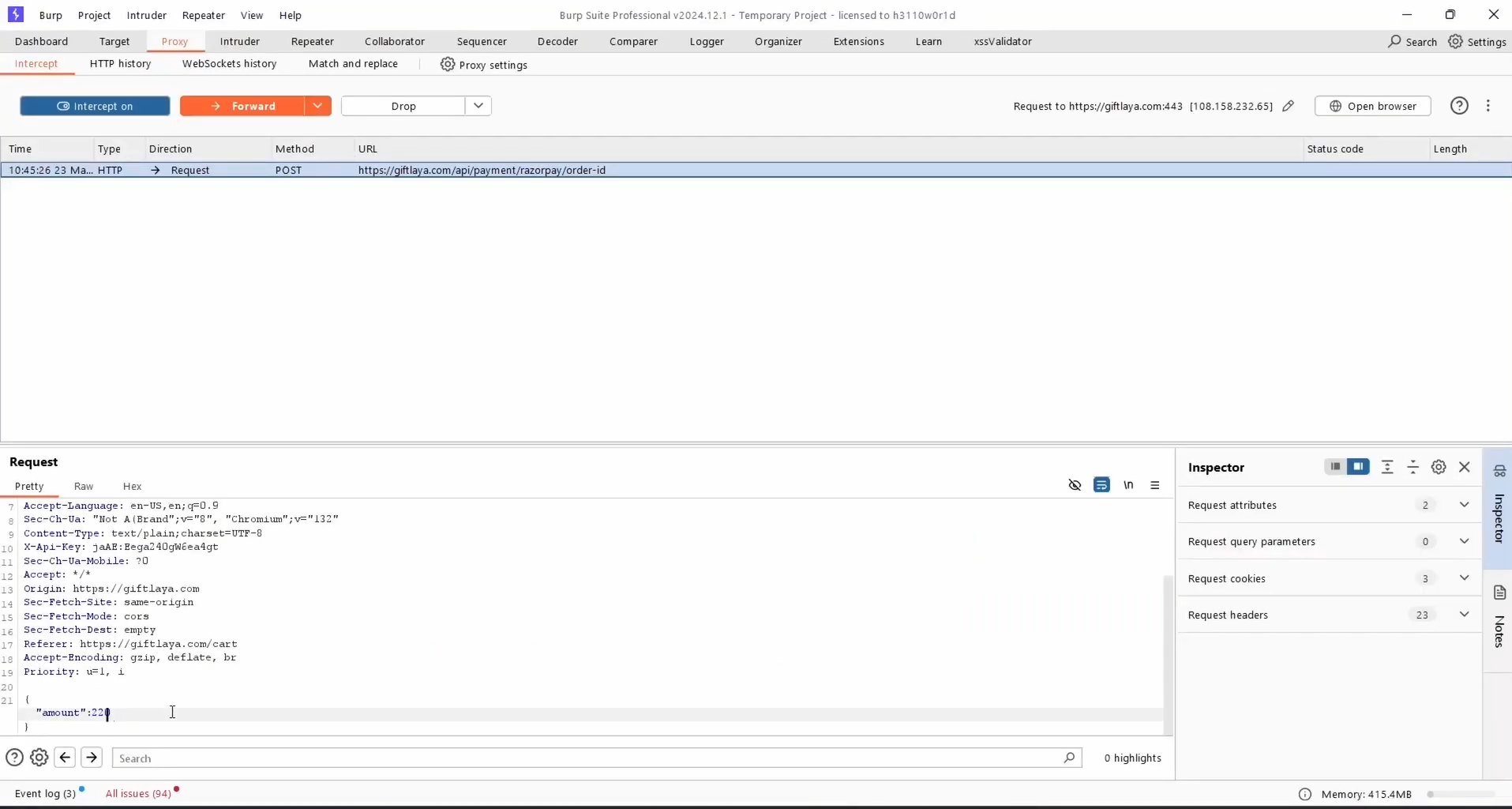Open the xssValidator tab

[x=1003, y=41]
